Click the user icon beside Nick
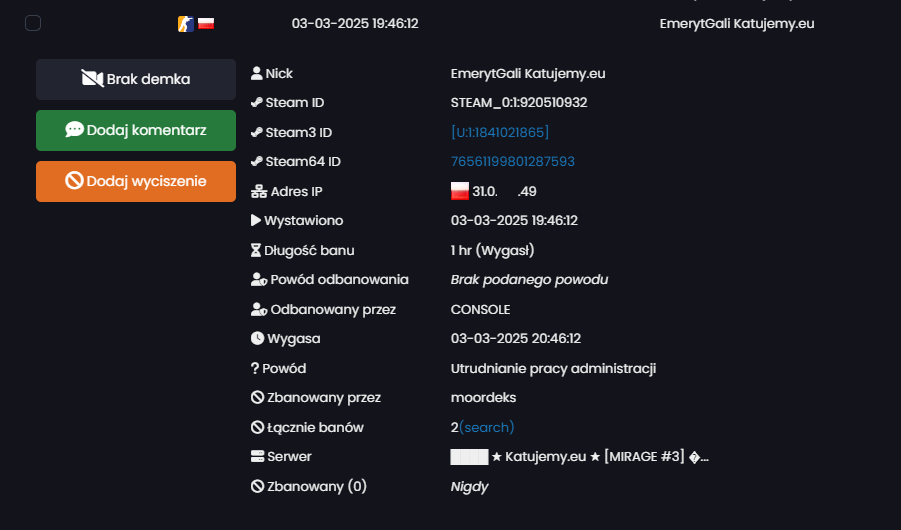The image size is (901, 530). [257, 74]
